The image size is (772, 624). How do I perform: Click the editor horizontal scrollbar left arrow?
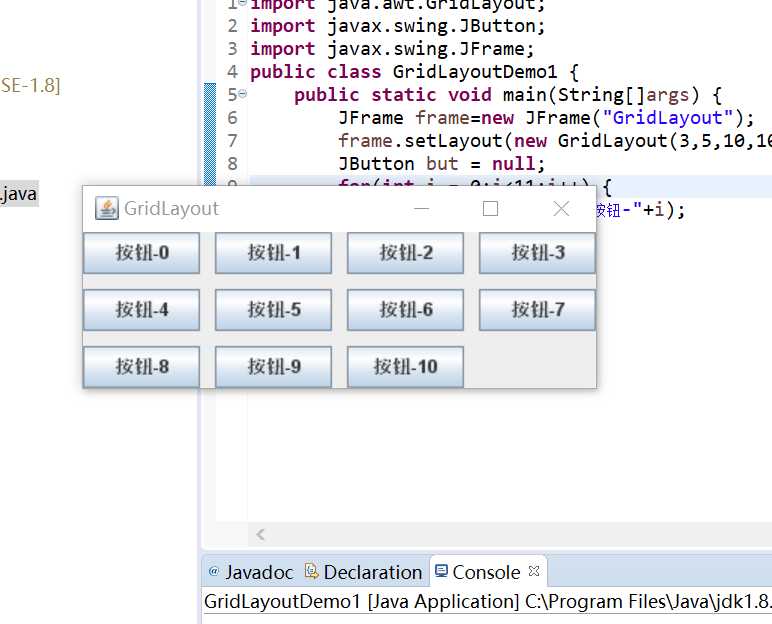pos(260,534)
